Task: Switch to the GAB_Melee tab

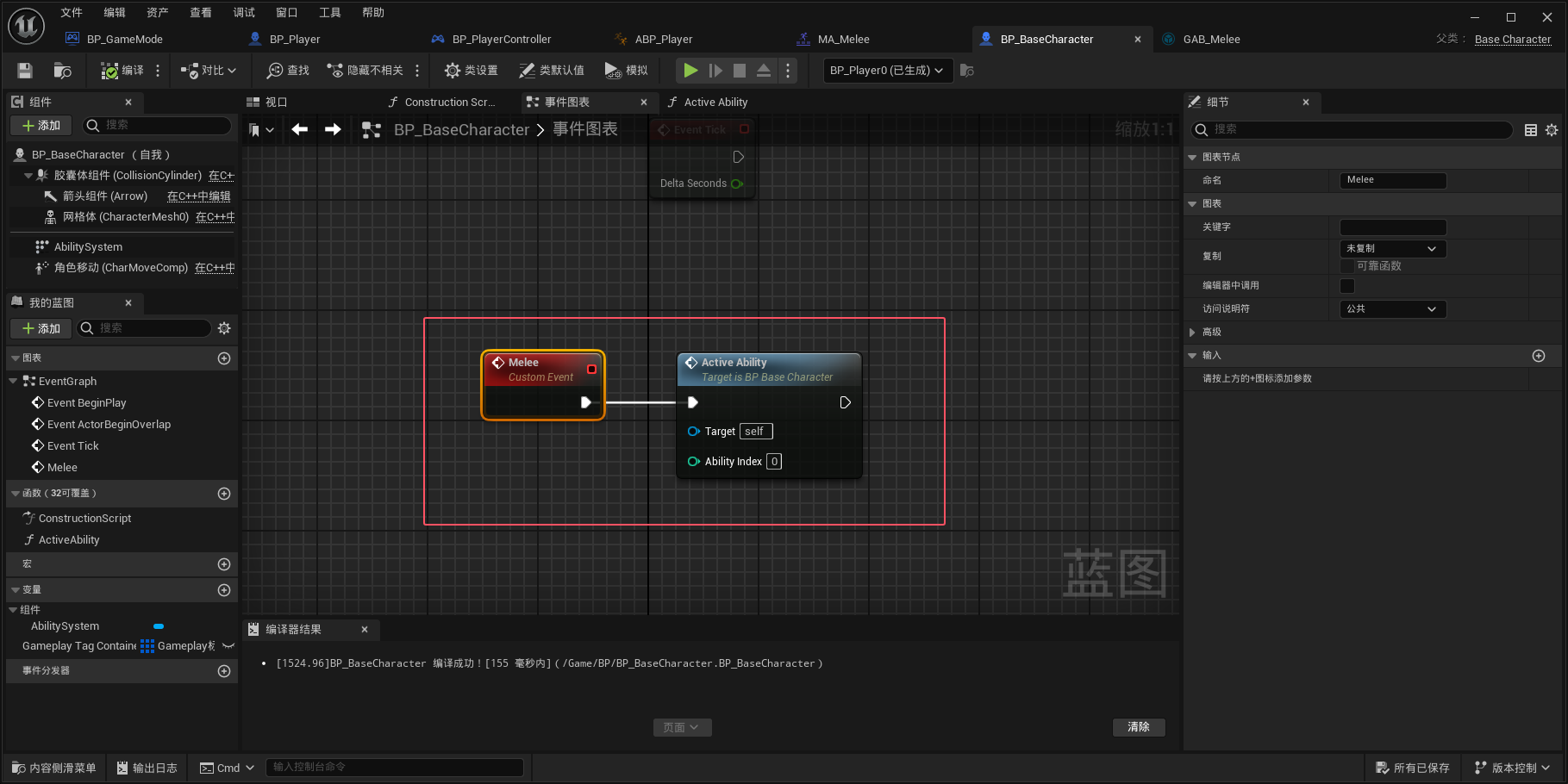Action: pyautogui.click(x=1211, y=39)
